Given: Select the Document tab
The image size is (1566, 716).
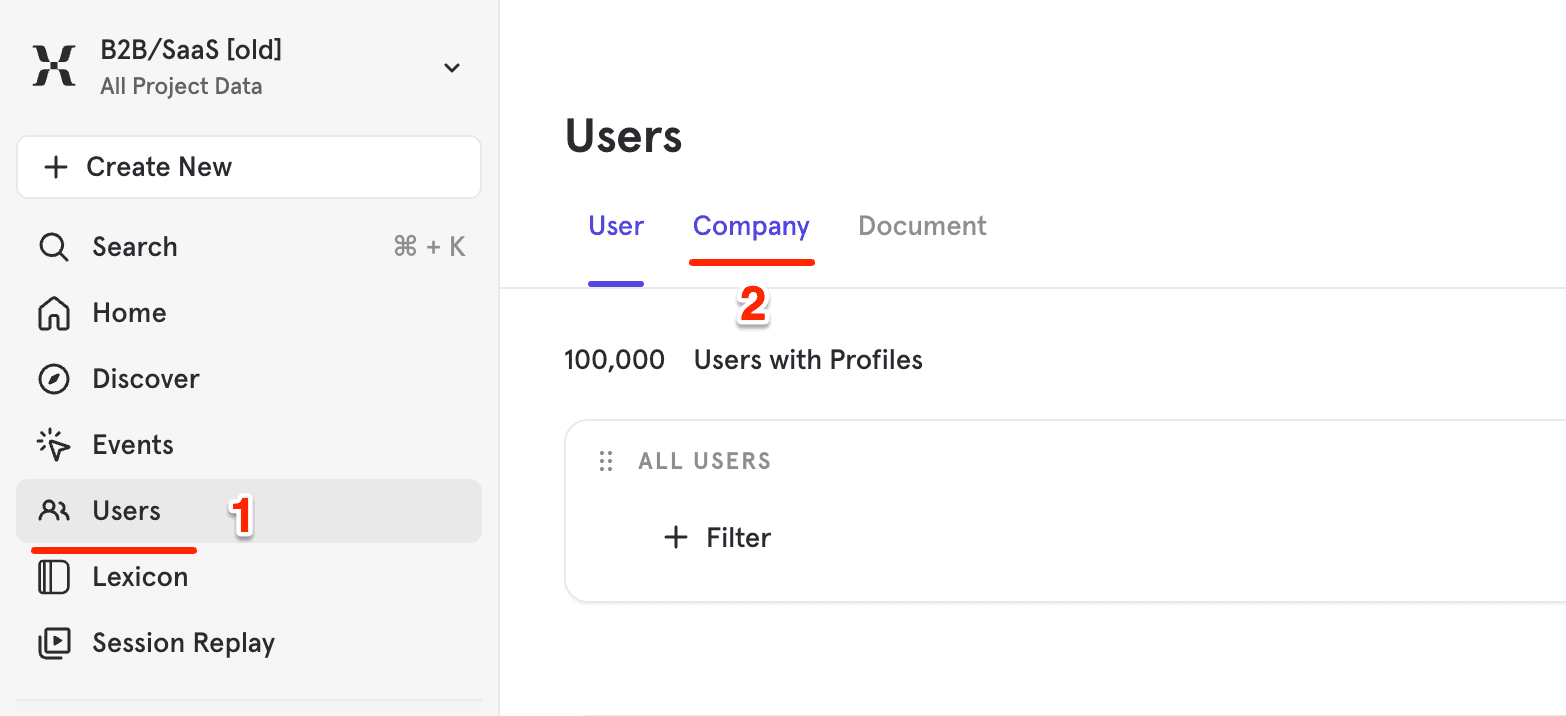Looking at the screenshot, I should (921, 226).
